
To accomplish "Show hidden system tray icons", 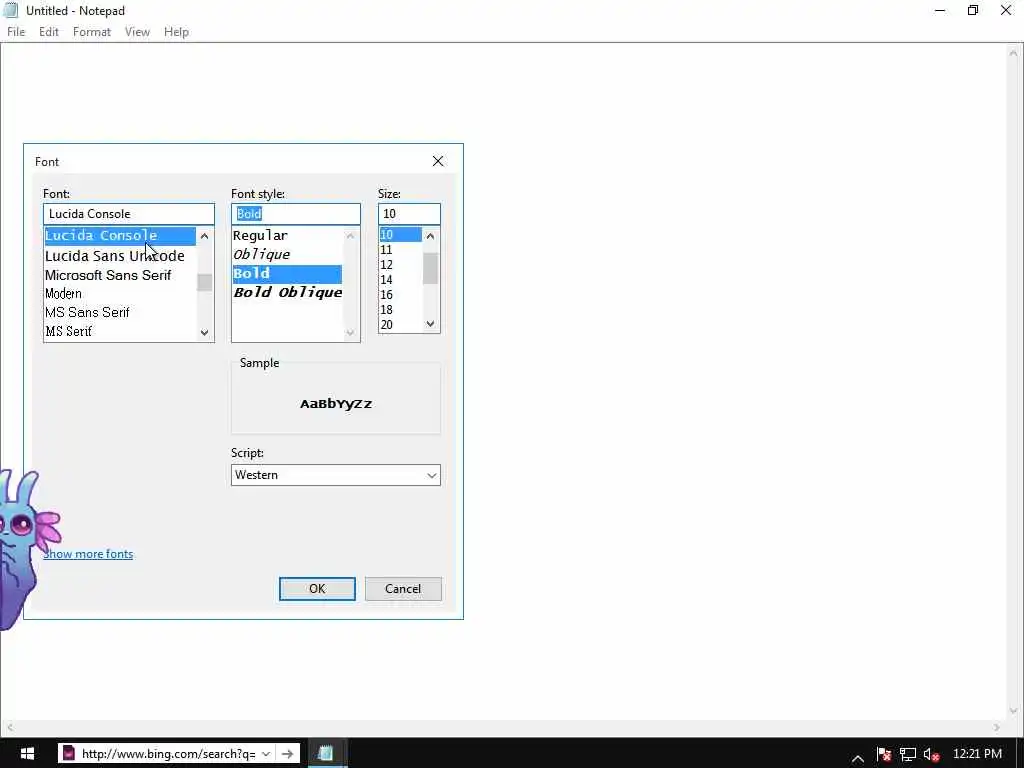I will click(858, 758).
